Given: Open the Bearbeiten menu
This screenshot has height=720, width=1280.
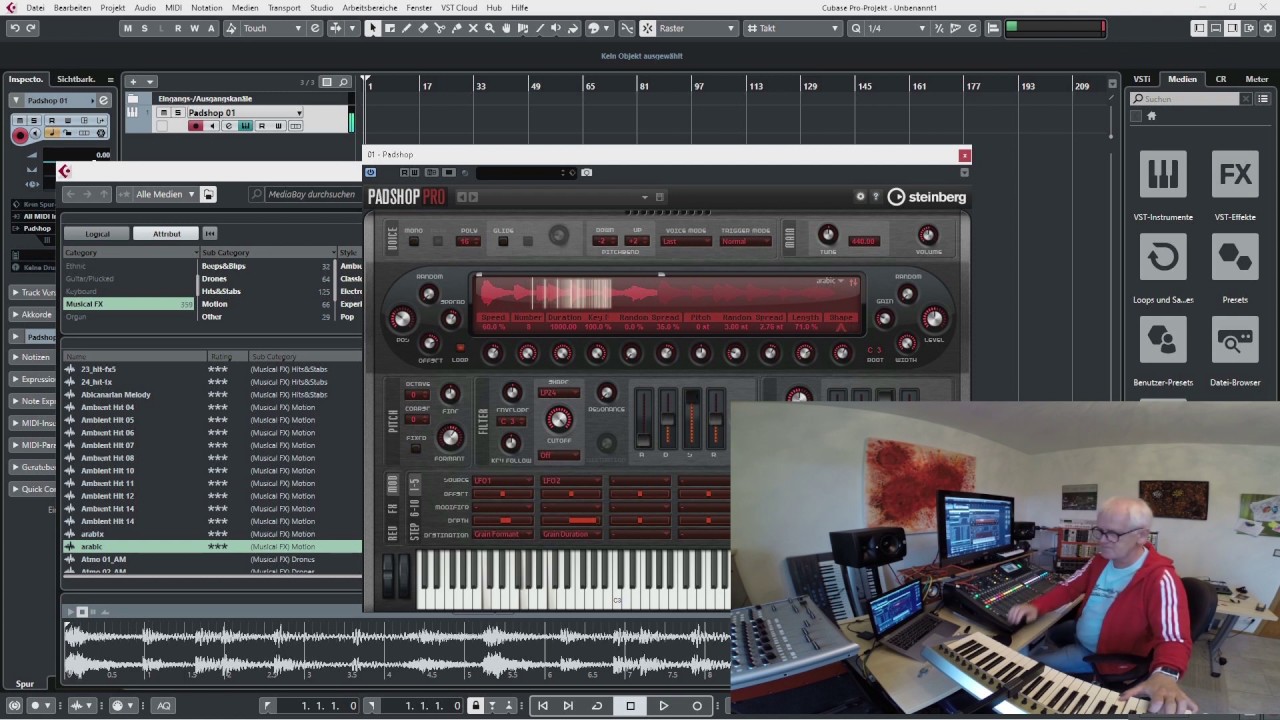Looking at the screenshot, I should (x=72, y=7).
